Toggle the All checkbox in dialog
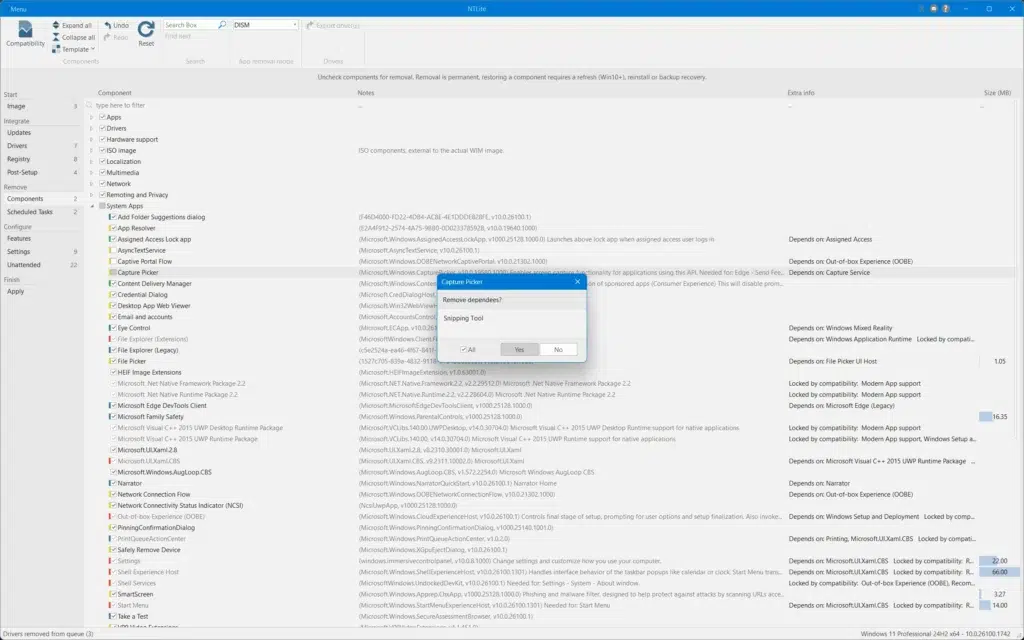1024x640 pixels. pyautogui.click(x=463, y=349)
